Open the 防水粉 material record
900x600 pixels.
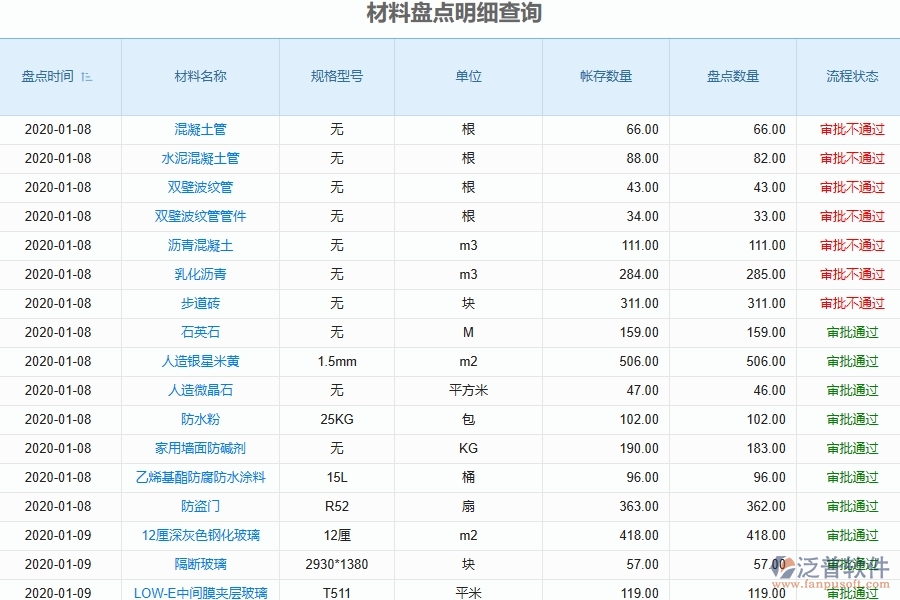pos(198,419)
